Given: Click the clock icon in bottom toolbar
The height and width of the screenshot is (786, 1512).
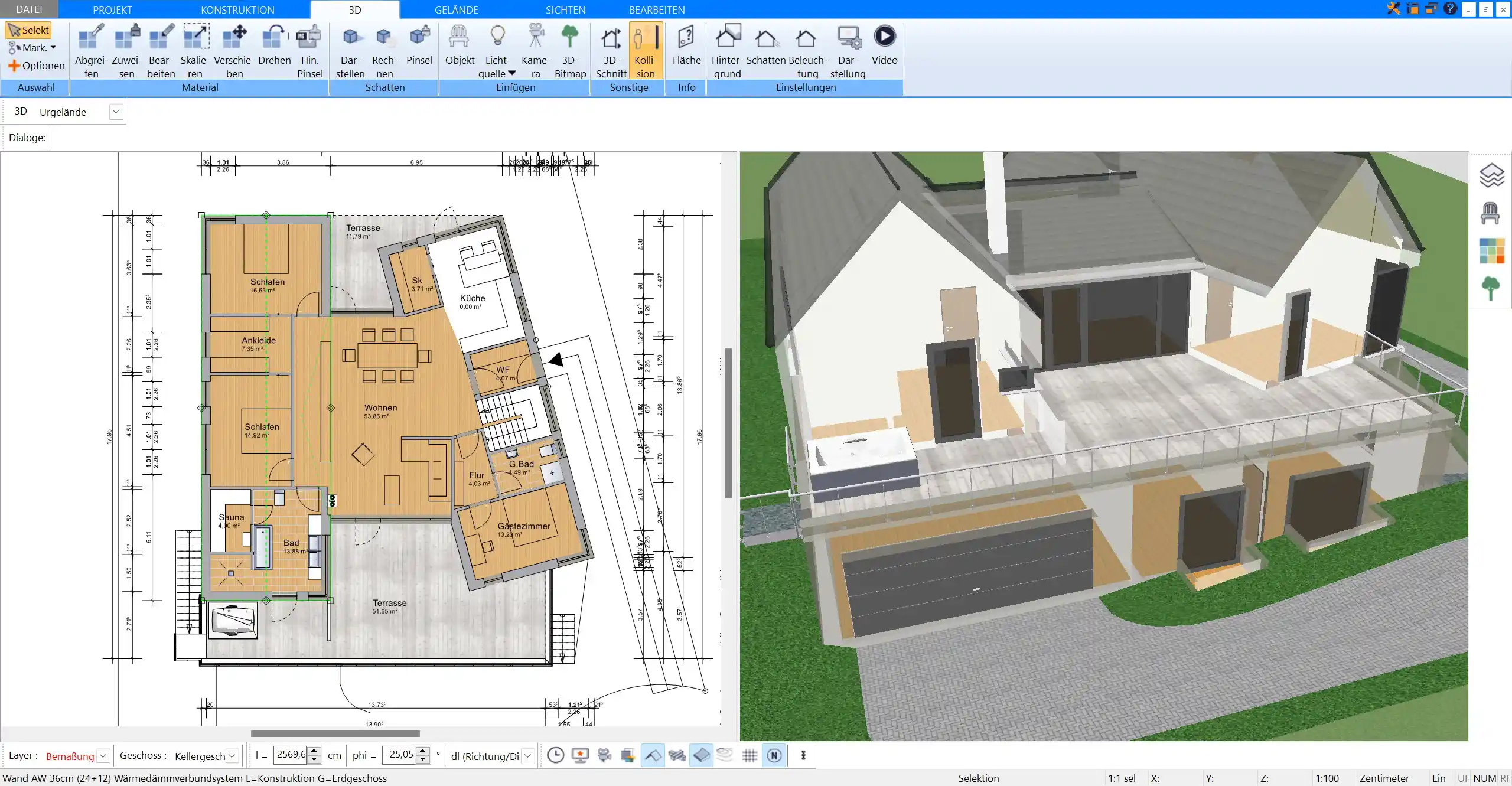Looking at the screenshot, I should pyautogui.click(x=555, y=755).
